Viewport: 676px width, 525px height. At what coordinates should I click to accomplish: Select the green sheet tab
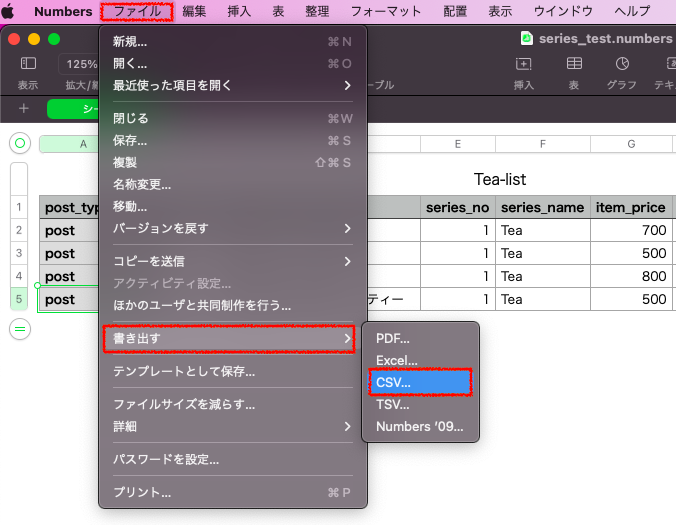pyautogui.click(x=73, y=109)
